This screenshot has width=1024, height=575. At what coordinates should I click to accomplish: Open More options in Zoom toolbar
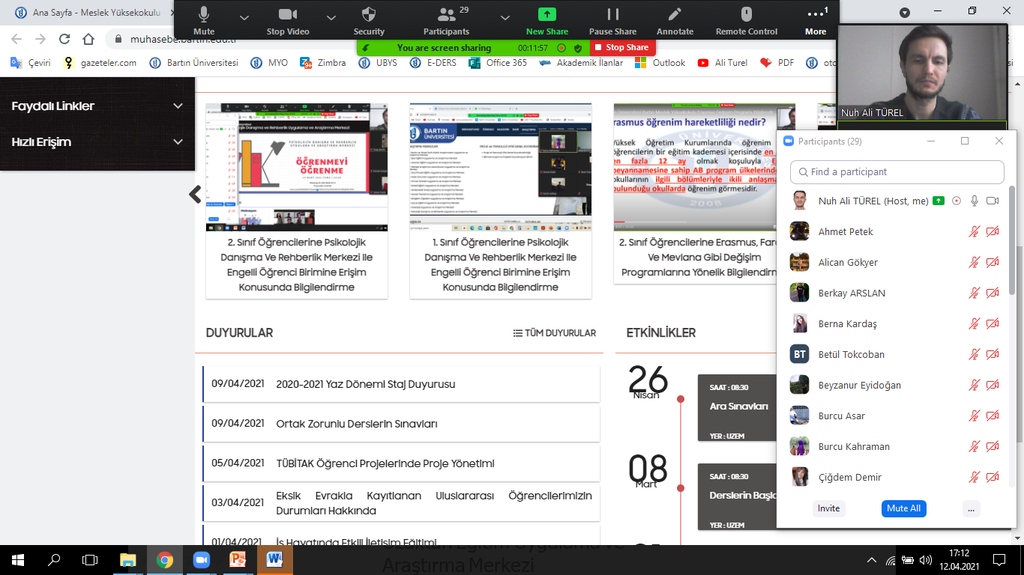click(816, 19)
